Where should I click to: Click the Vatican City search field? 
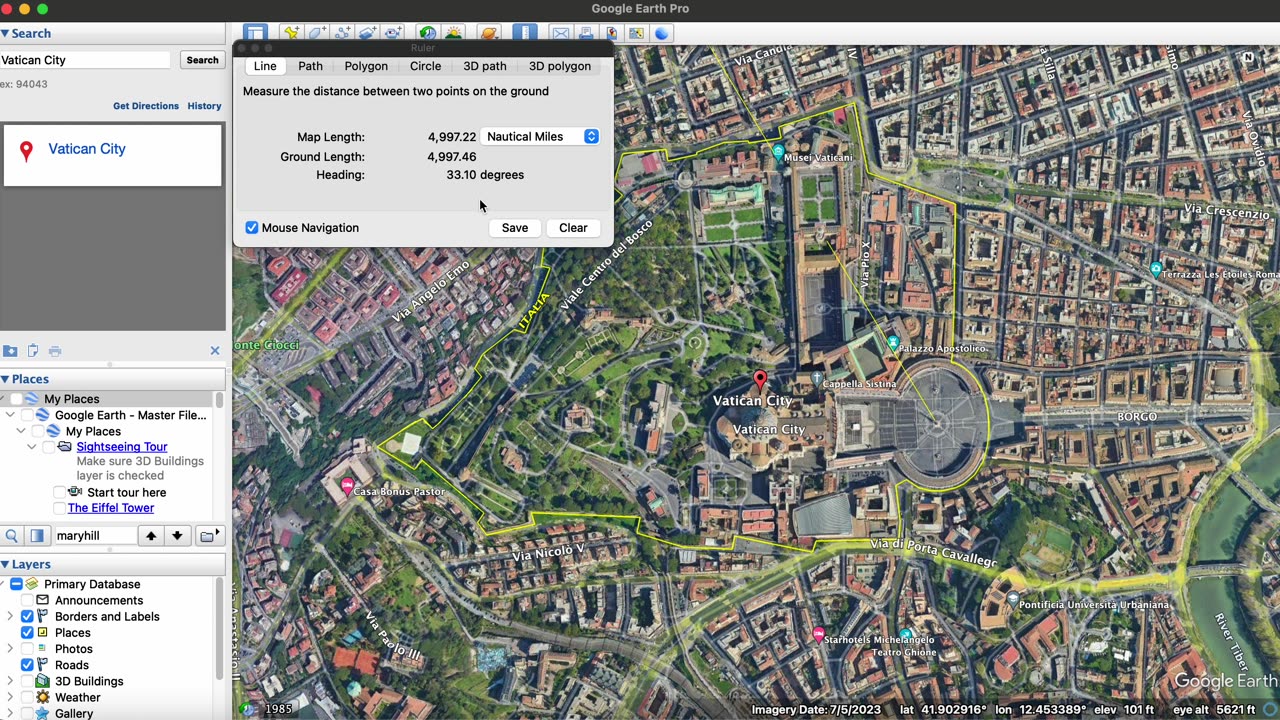tap(86, 60)
